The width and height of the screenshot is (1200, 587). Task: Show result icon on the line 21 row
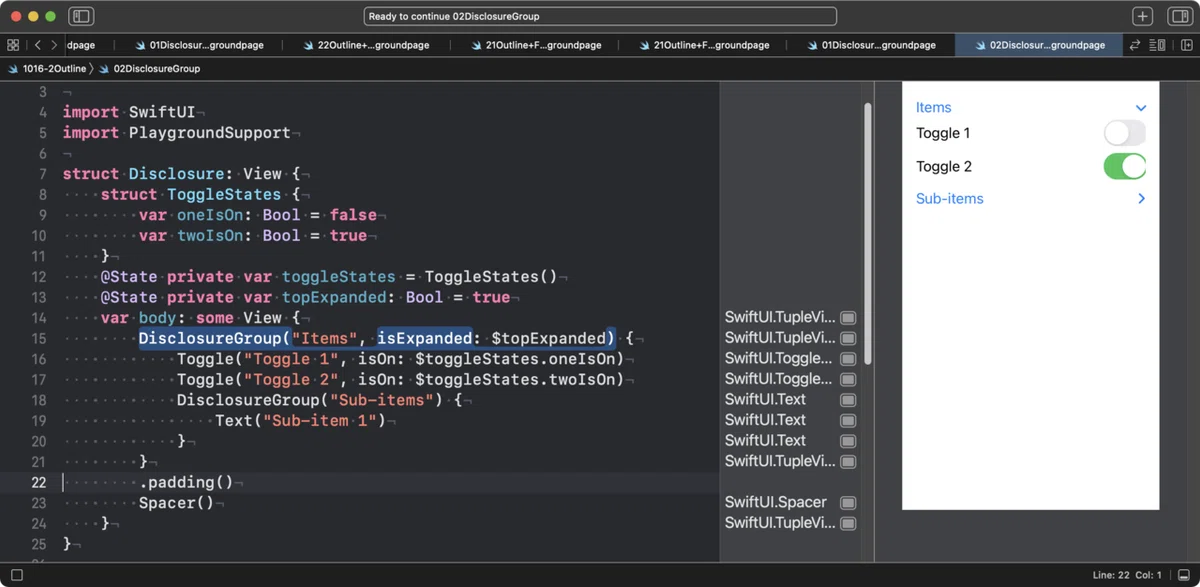tap(848, 462)
